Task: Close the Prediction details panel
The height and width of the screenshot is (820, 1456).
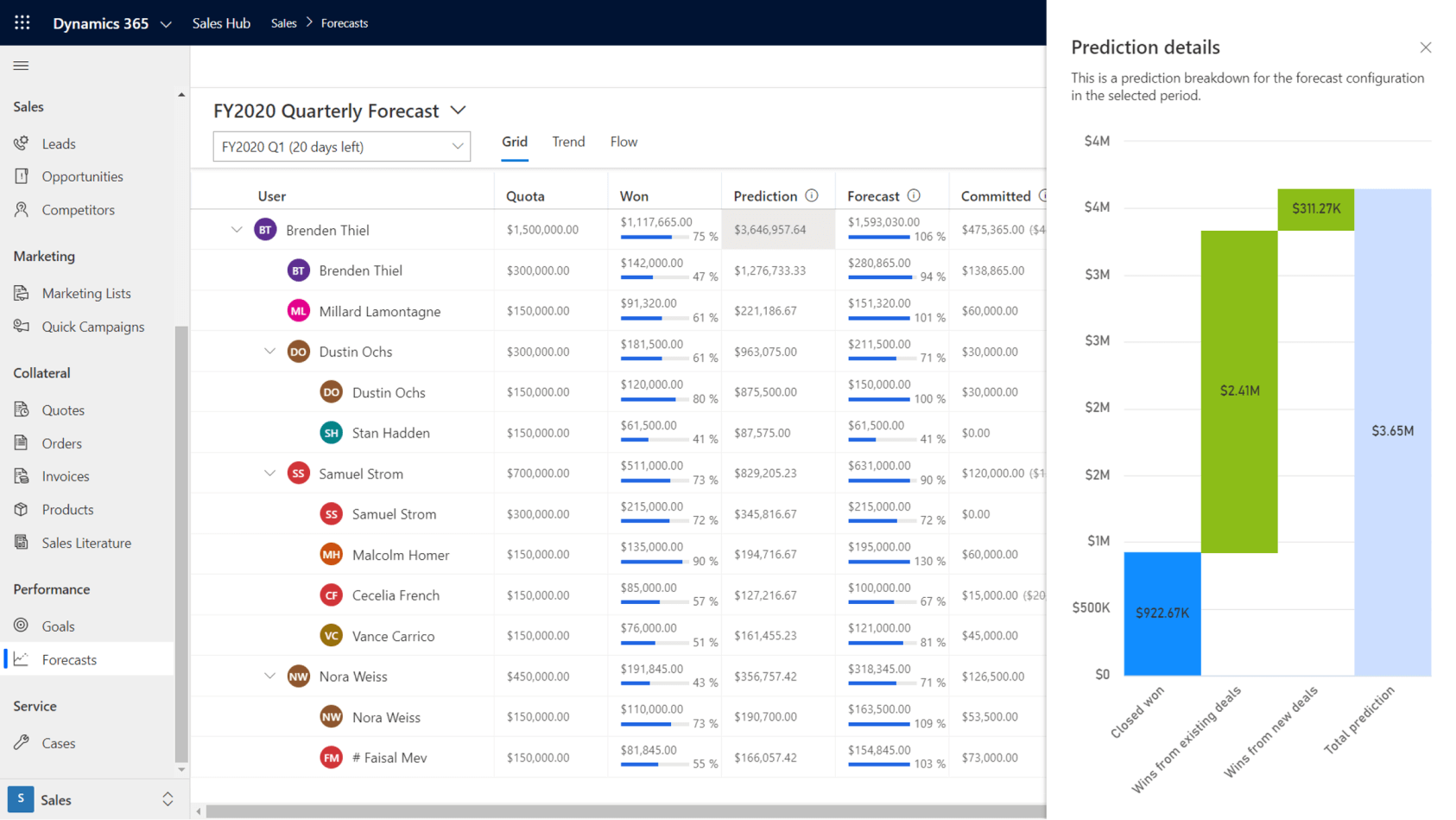Action: pyautogui.click(x=1425, y=47)
